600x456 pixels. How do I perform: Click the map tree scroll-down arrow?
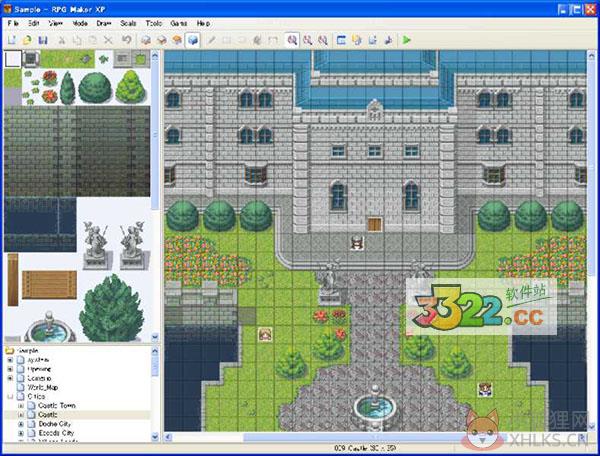155,436
